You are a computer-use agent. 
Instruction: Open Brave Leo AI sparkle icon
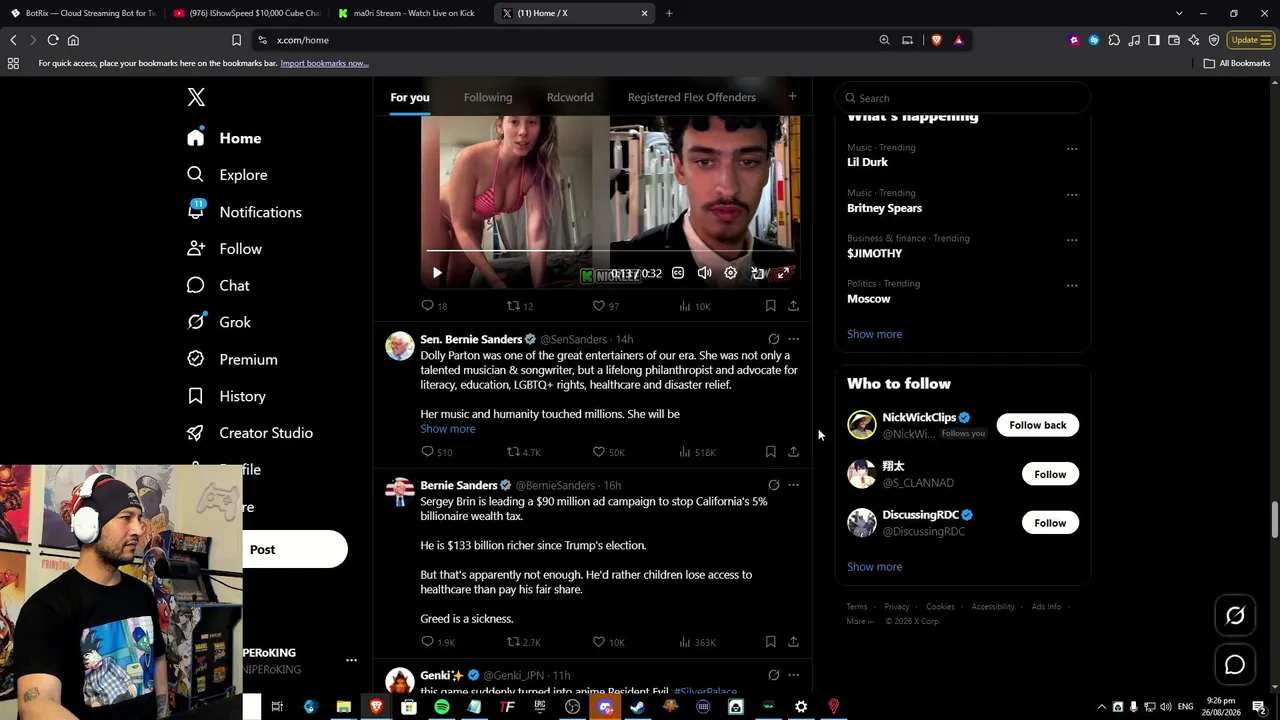click(x=1194, y=40)
